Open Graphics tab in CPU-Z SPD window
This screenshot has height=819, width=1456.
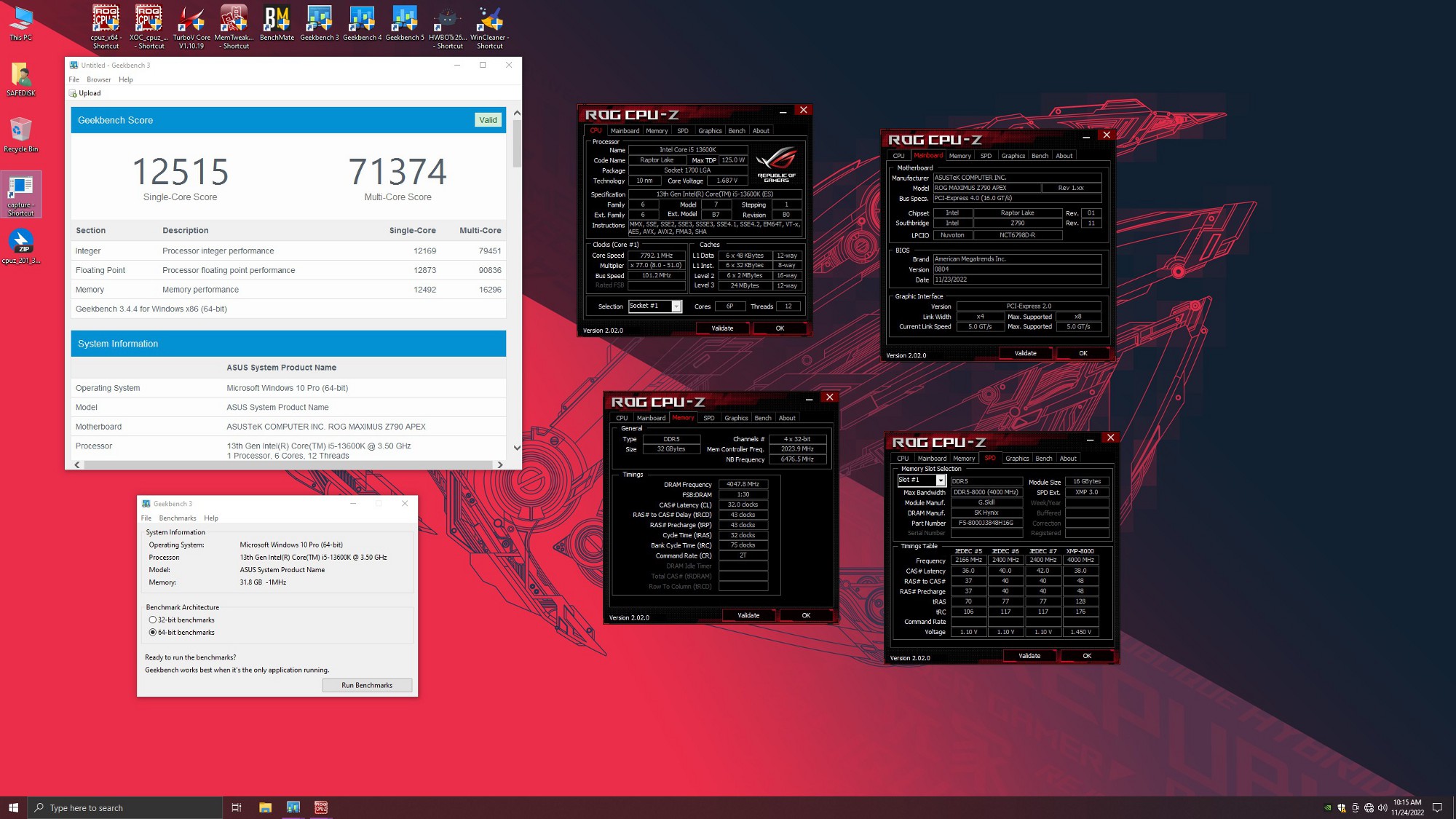1017,459
